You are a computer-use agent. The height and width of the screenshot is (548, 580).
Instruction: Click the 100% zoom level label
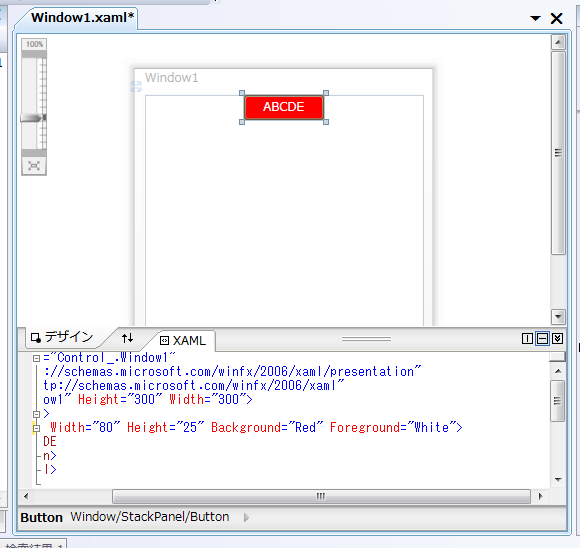pyautogui.click(x=34, y=44)
